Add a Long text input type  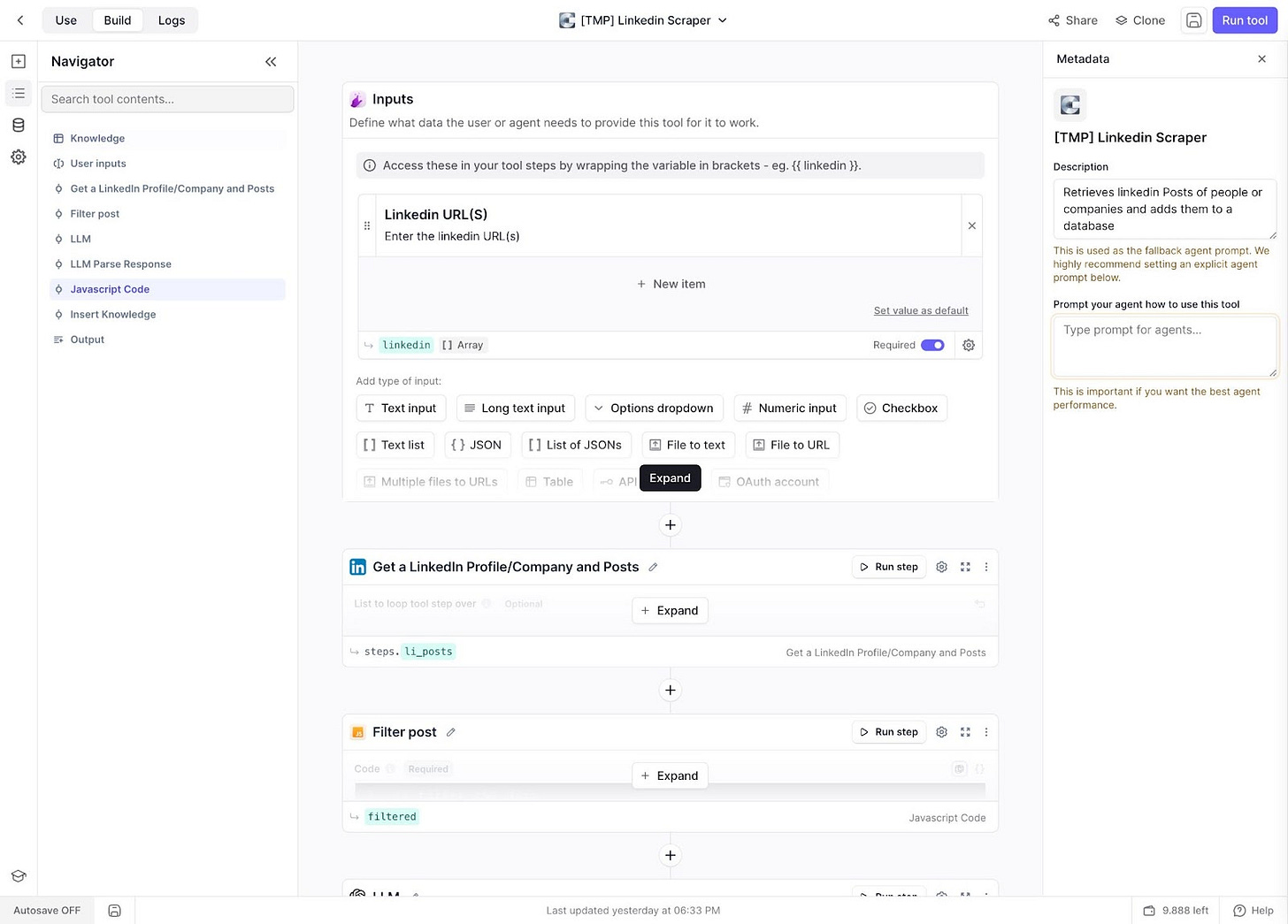click(516, 409)
